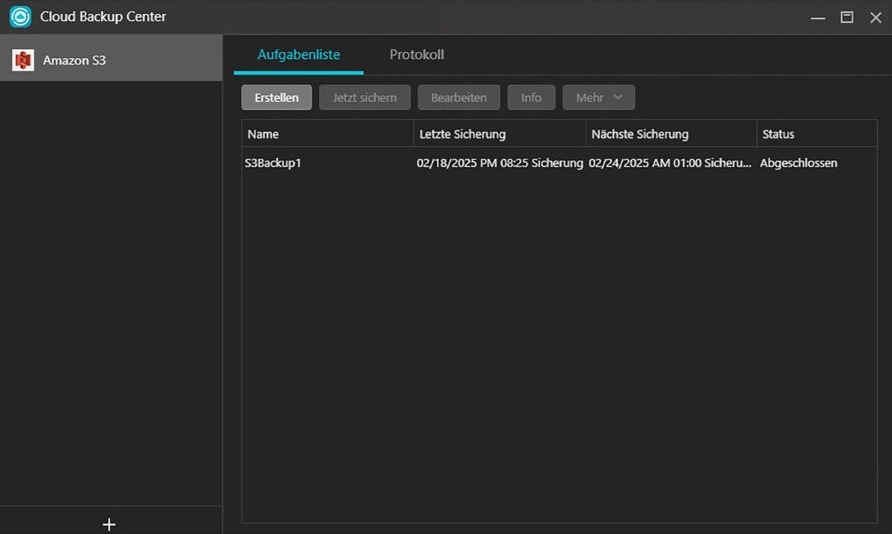Maximize the Cloud Backup Center window
This screenshot has width=892, height=534.
pyautogui.click(x=847, y=18)
